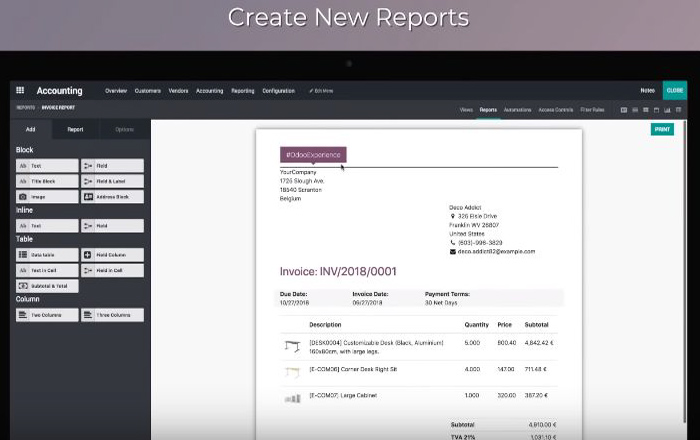Viewport: 700px width, 440px height.
Task: Open the Access Controls tab
Action: click(555, 110)
